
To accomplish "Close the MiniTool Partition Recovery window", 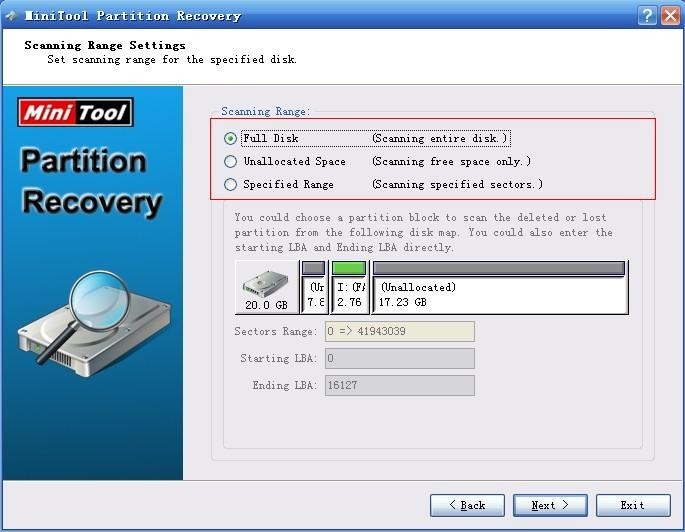I will [x=670, y=16].
